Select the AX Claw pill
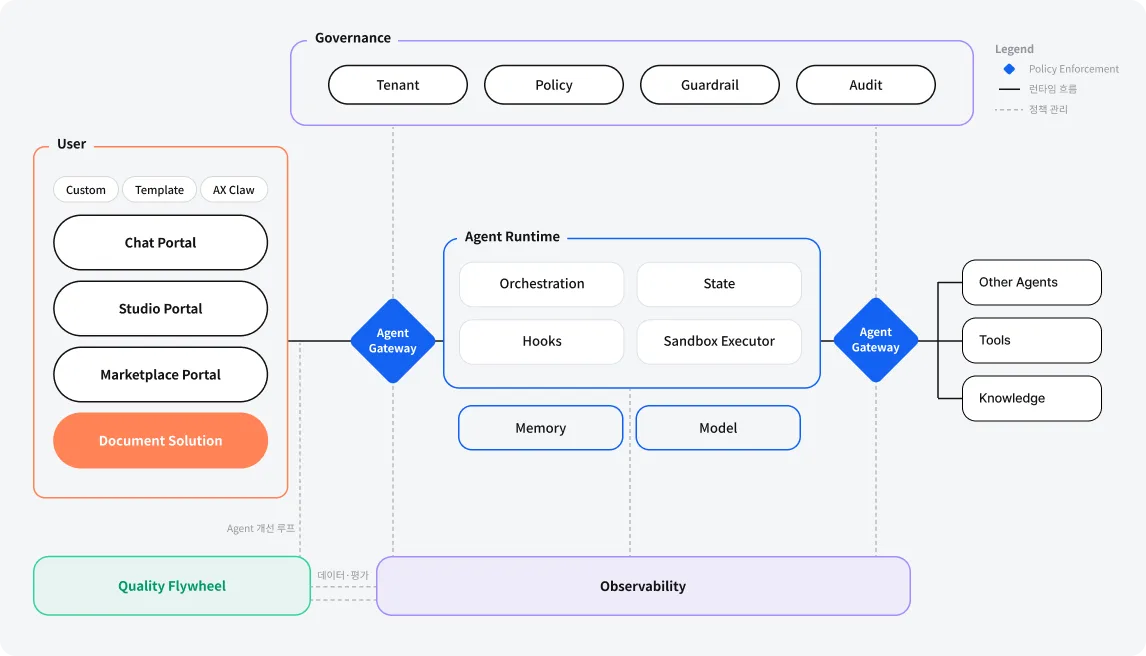The image size is (1146, 656). [x=234, y=190]
